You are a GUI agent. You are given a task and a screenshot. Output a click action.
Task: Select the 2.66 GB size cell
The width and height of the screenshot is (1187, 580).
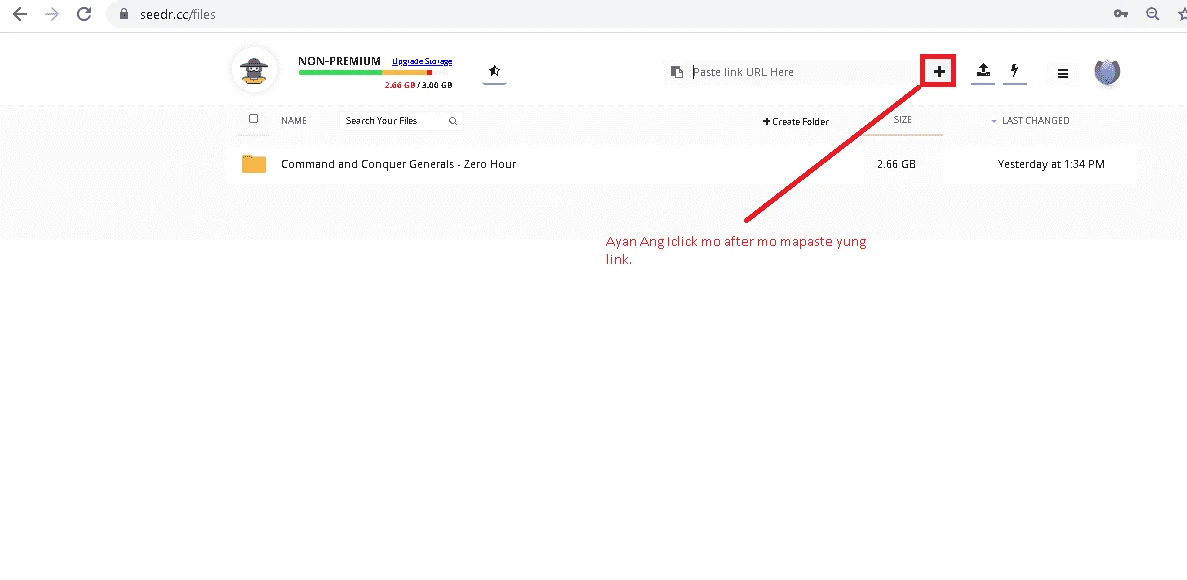tap(896, 164)
